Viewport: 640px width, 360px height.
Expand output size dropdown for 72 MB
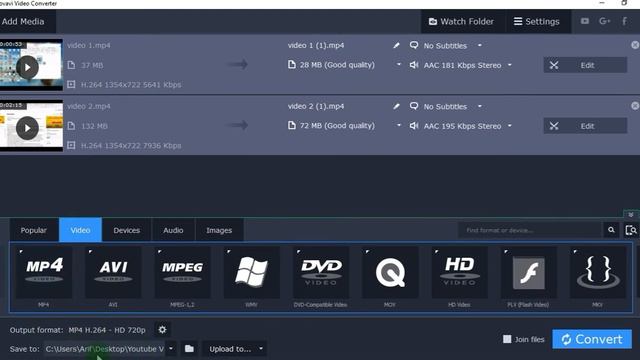[x=398, y=125]
